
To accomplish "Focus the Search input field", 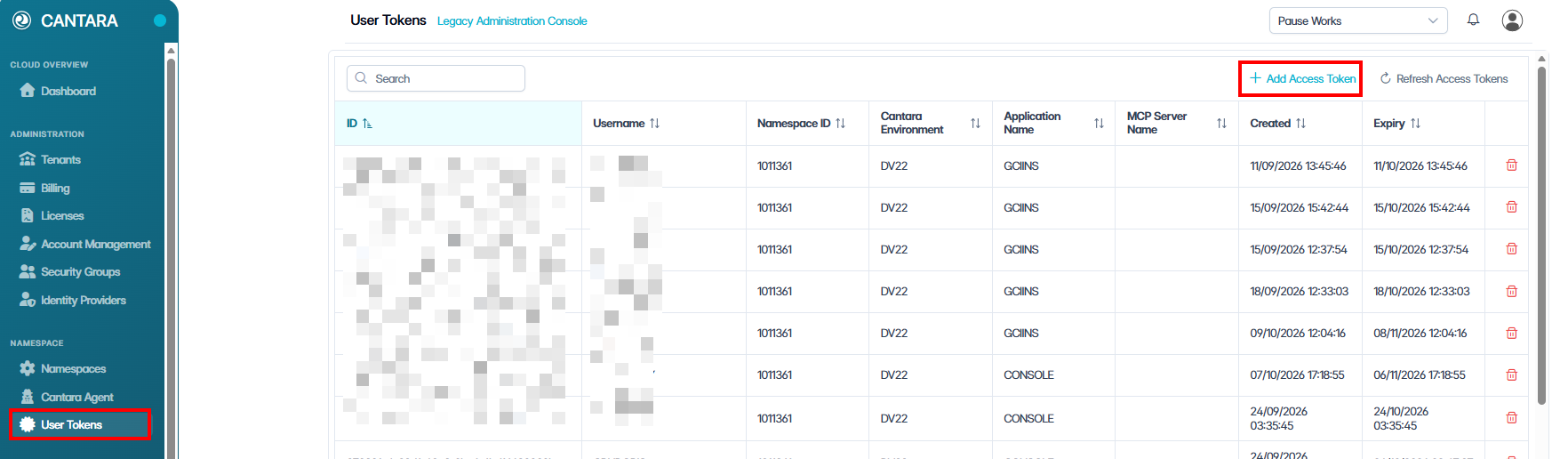I will (436, 78).
